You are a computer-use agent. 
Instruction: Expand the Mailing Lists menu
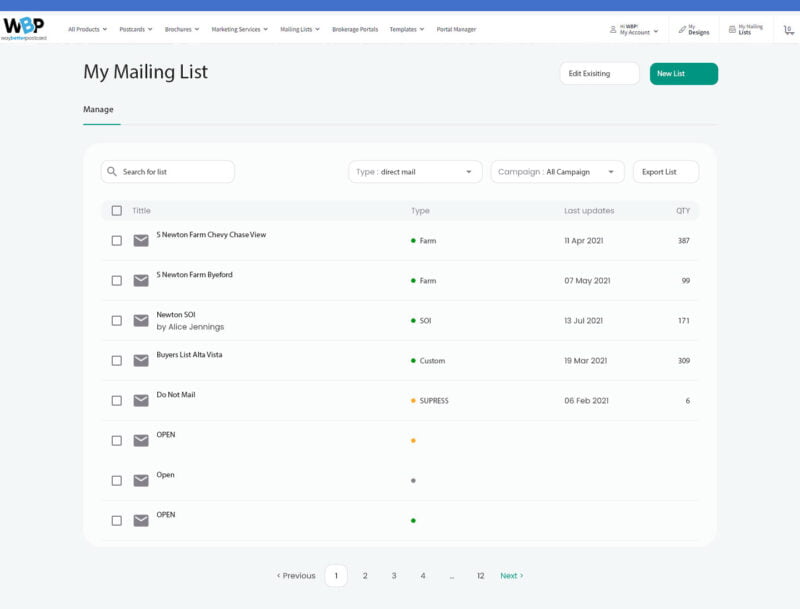pyautogui.click(x=299, y=29)
